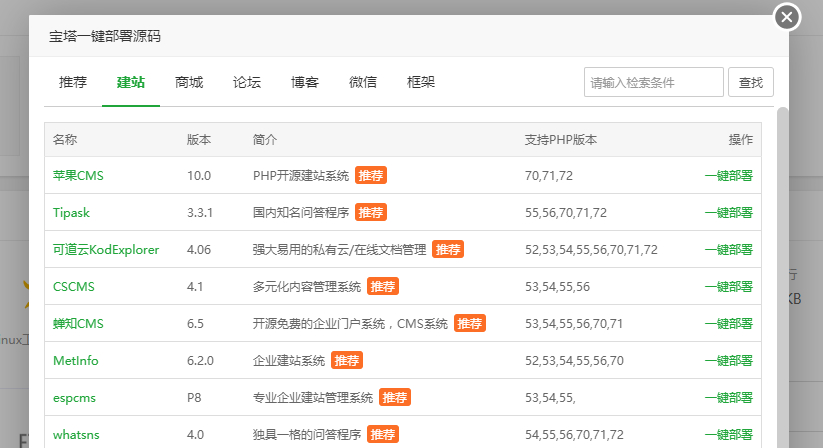The image size is (823, 448).
Task: Click PHP versions 53,54,55,56 for CSCMS
Action: coord(557,287)
